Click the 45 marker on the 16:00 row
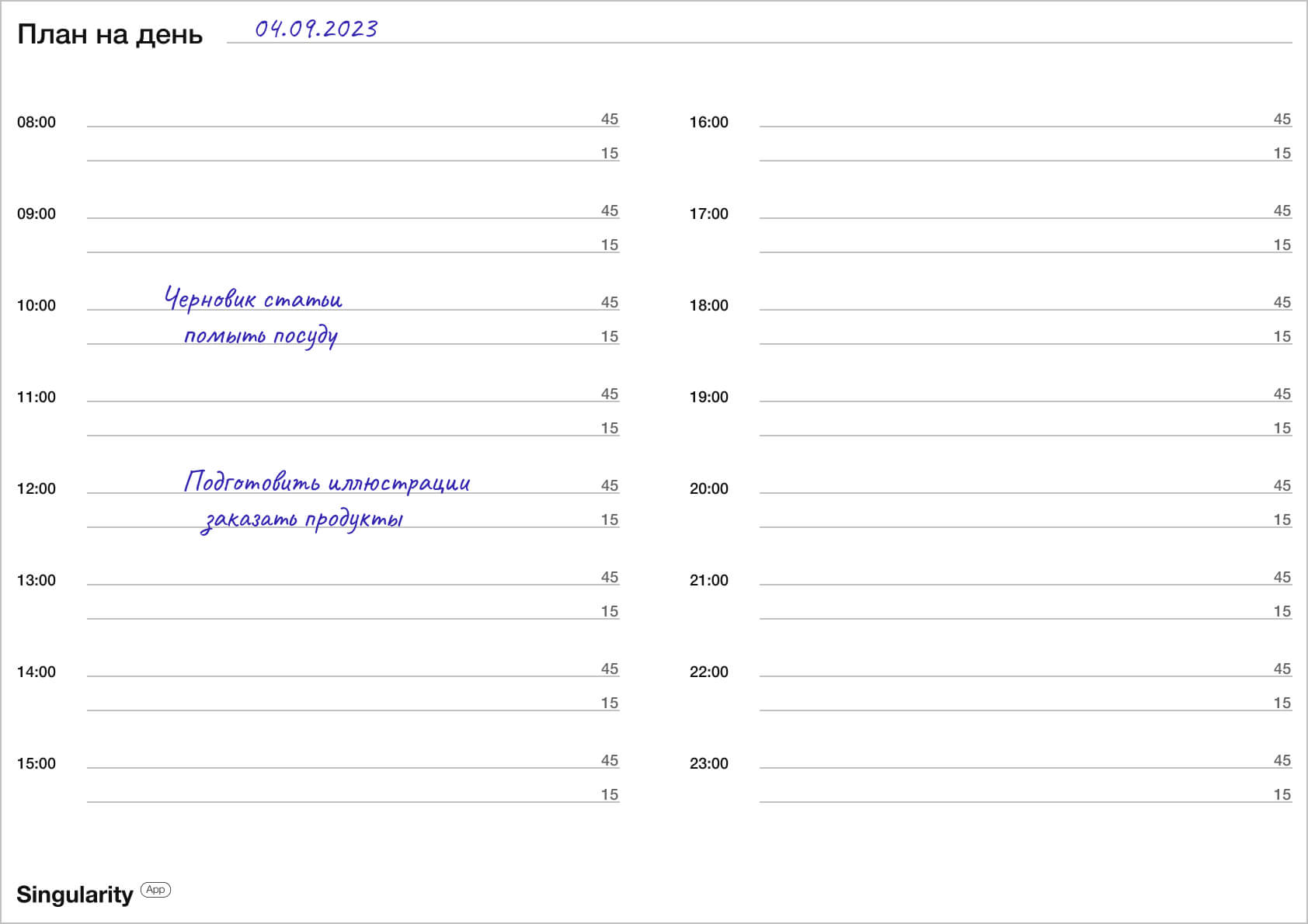This screenshot has height=924, width=1308. (1282, 119)
